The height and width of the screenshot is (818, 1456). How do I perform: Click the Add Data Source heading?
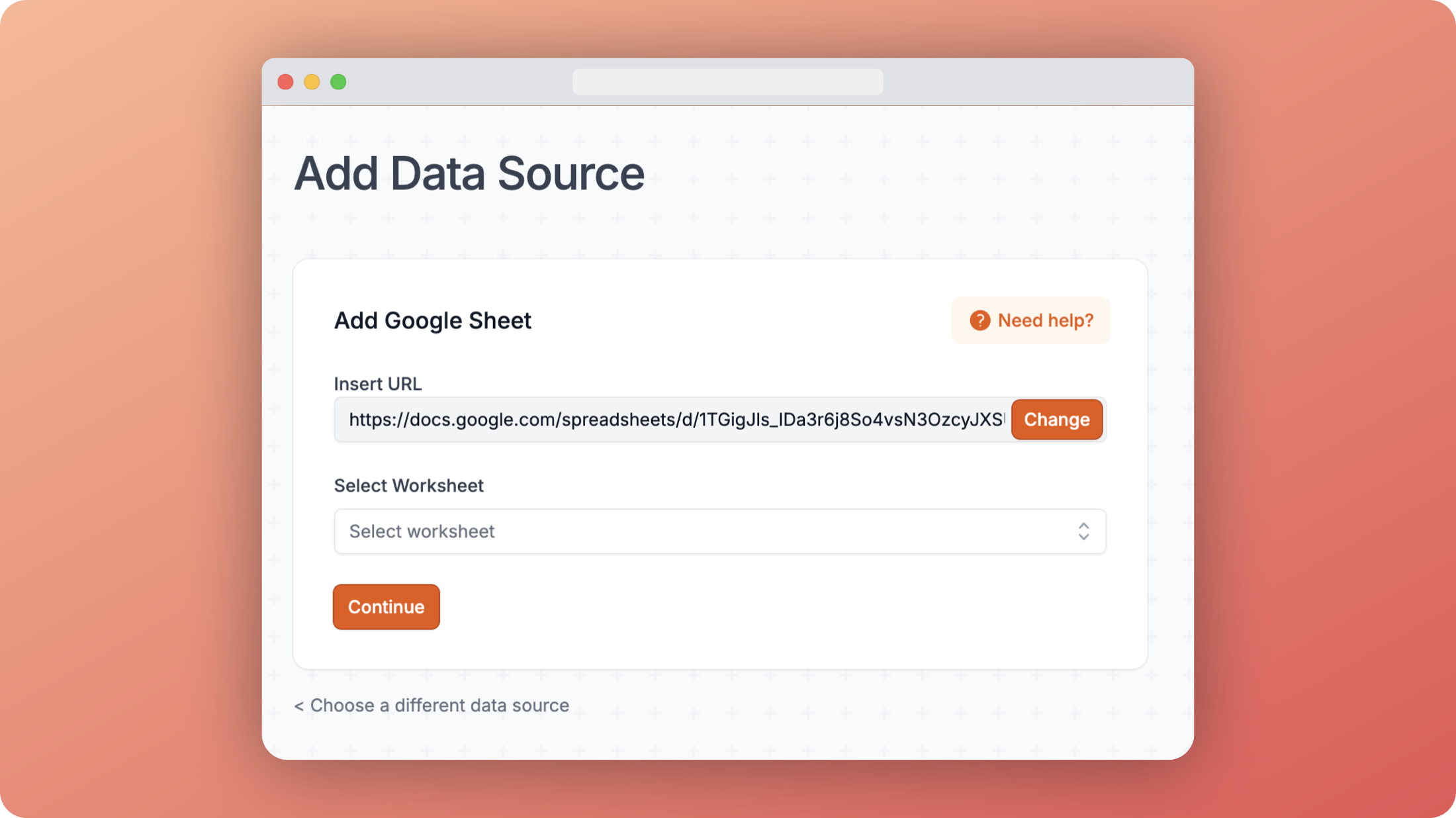click(469, 173)
